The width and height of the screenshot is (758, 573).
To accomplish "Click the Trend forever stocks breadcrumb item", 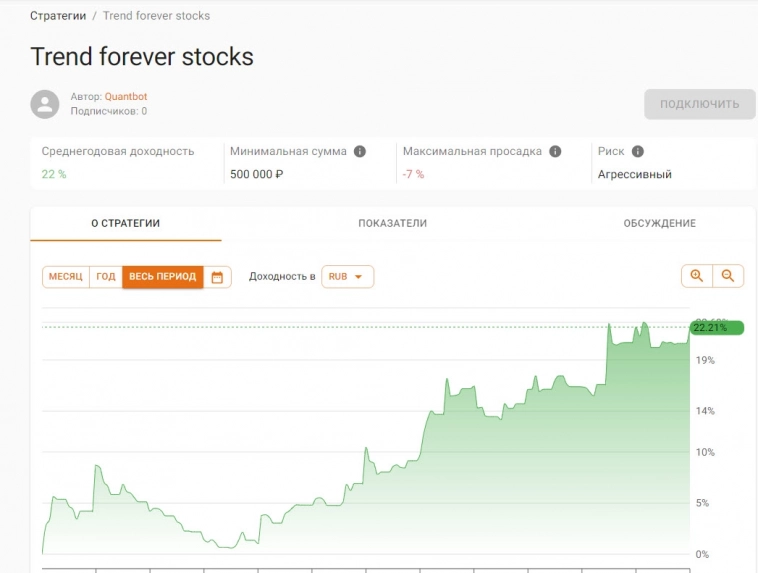I will (156, 16).
